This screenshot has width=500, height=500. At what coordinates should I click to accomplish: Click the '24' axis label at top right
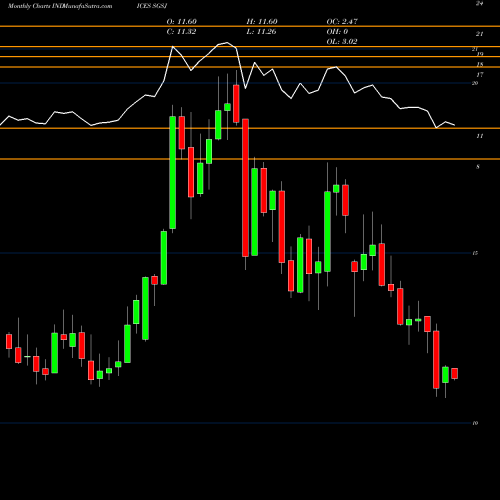[480, 4]
